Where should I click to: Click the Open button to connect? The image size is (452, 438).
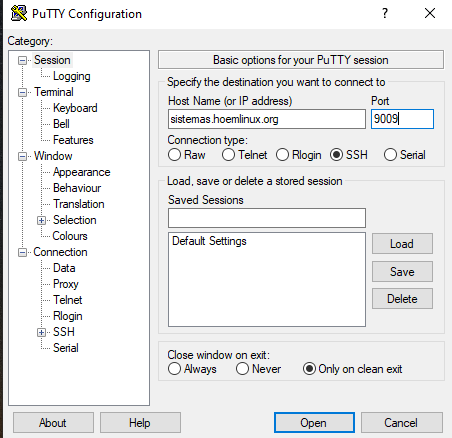314,423
